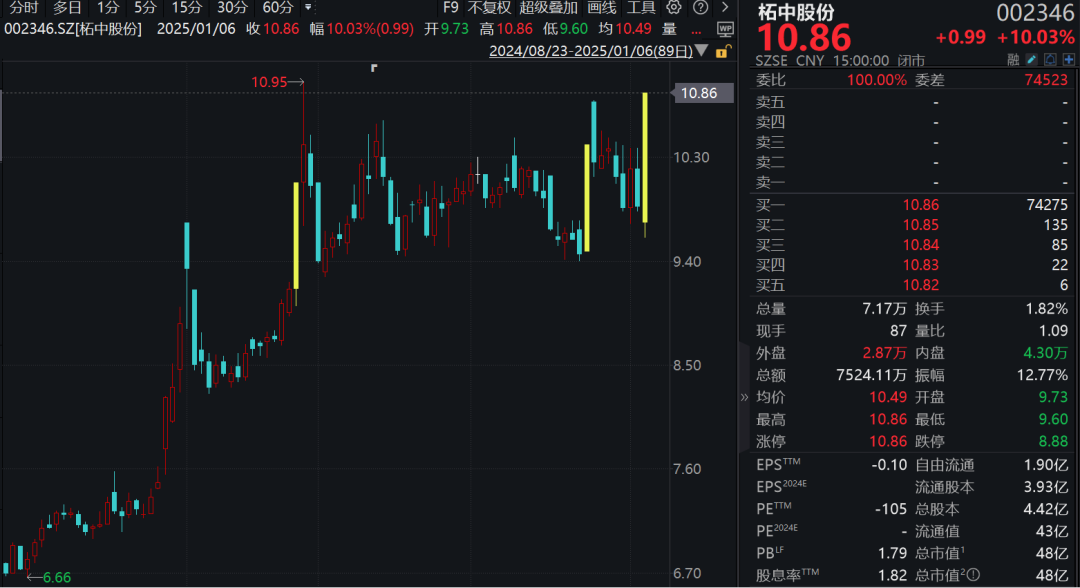Click the pencil edit note icon
This screenshot has width=1080, height=588.
click(x=1030, y=59)
